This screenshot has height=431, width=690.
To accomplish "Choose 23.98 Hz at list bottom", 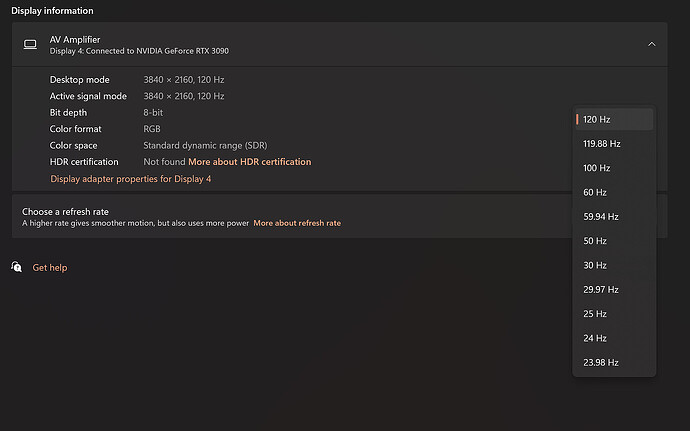I will tap(614, 362).
